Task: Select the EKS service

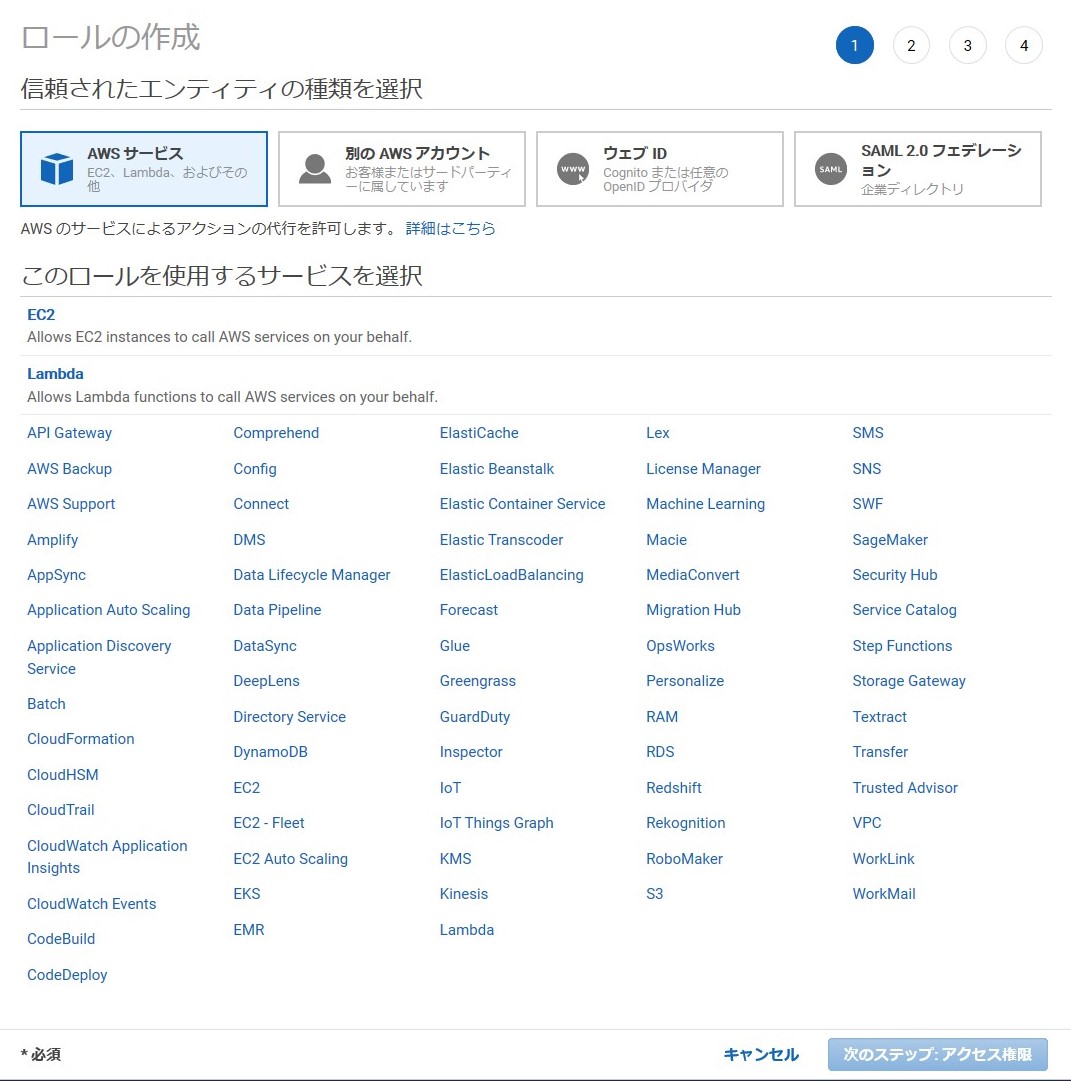Action: click(246, 894)
